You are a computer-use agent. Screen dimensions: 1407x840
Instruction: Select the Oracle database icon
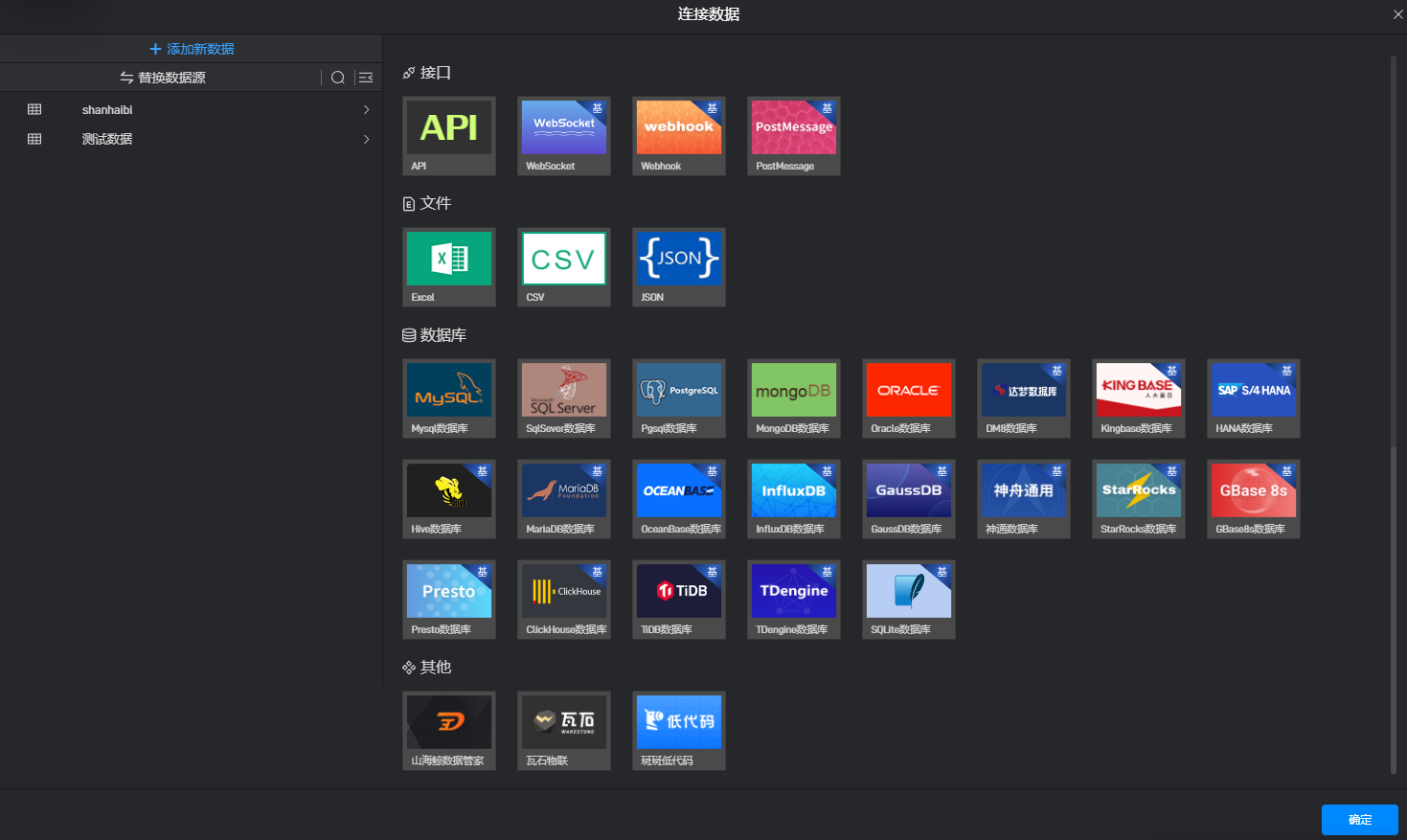tap(908, 397)
